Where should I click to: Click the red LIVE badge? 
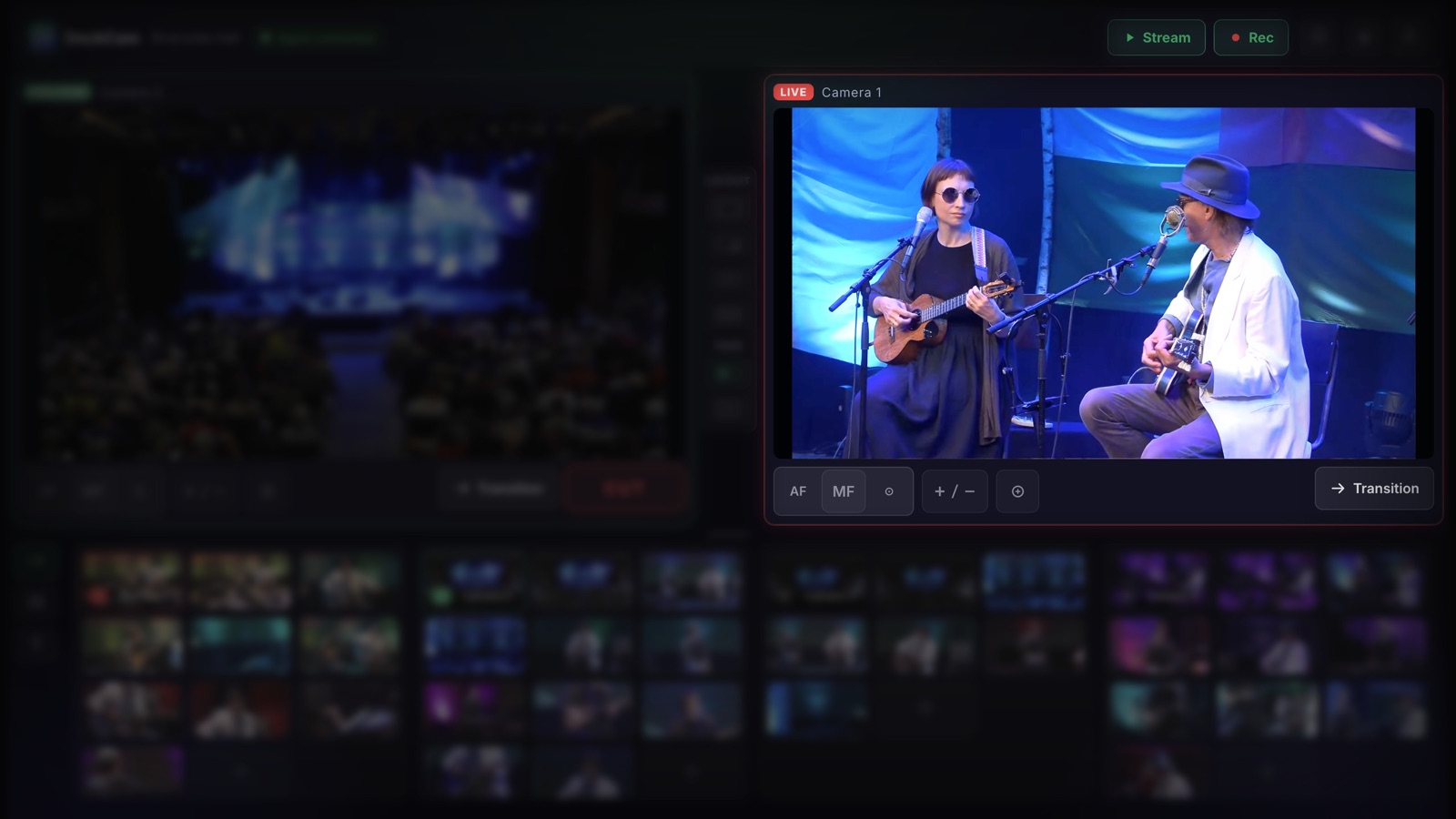point(793,92)
